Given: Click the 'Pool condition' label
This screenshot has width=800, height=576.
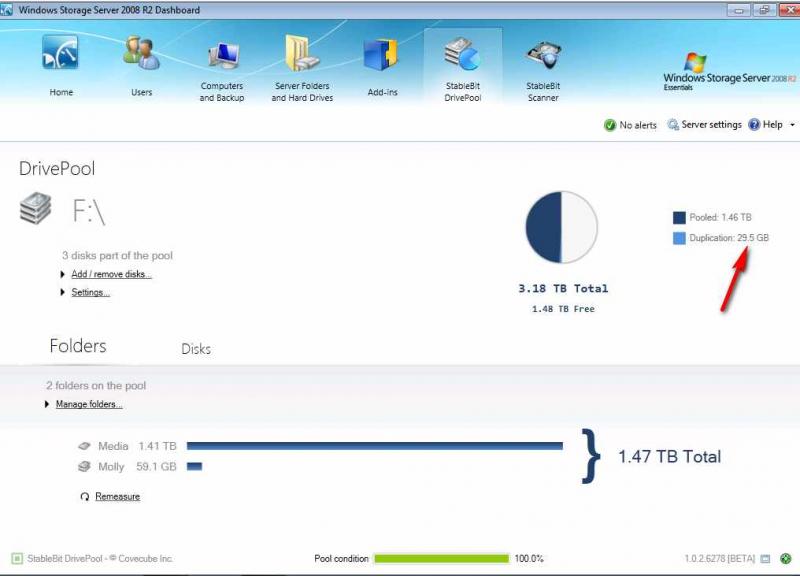Looking at the screenshot, I should click(341, 559).
